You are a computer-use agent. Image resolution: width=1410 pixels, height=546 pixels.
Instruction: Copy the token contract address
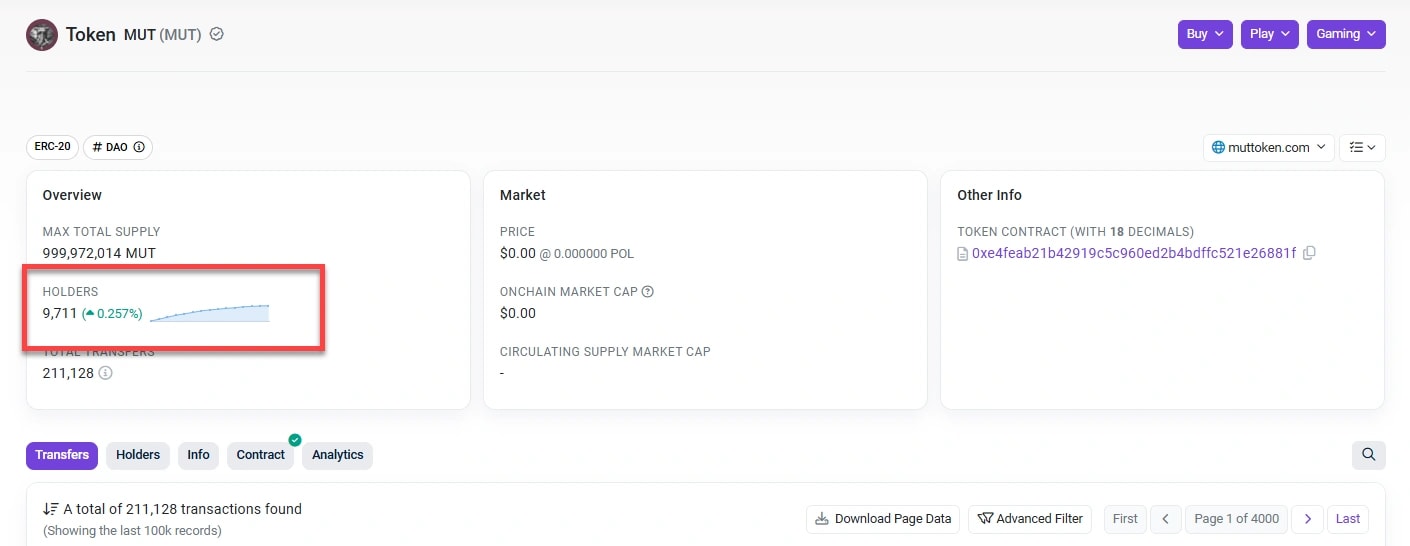click(1309, 253)
